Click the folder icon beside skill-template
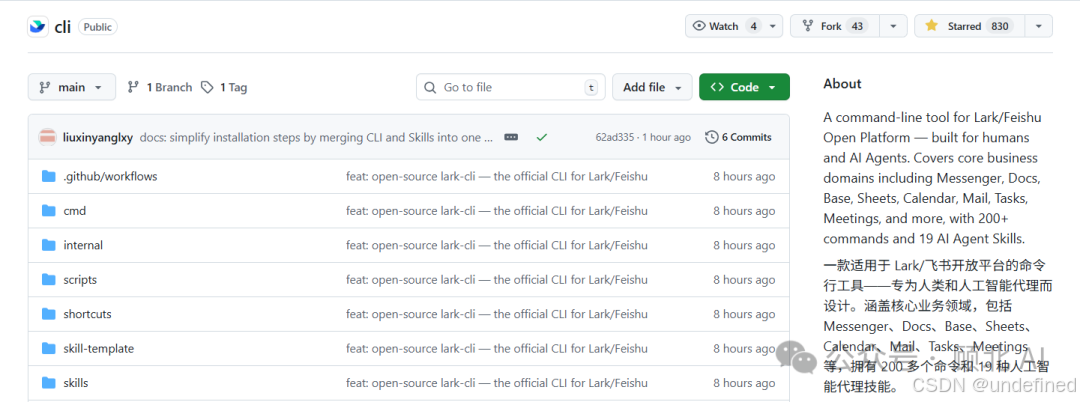The height and width of the screenshot is (402, 1080). pos(48,348)
